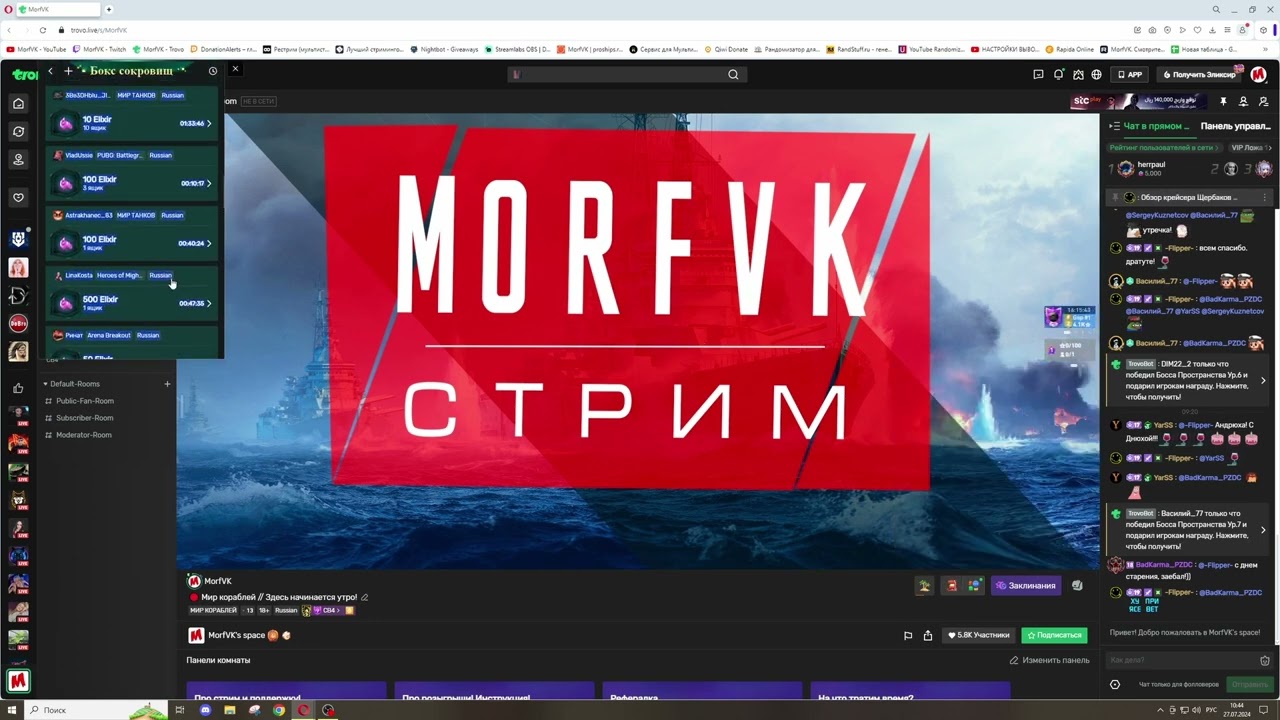Viewport: 1280px width, 720px height.
Task: Open МИР КОРАБЛЕЙ category tag
Action: 213,610
